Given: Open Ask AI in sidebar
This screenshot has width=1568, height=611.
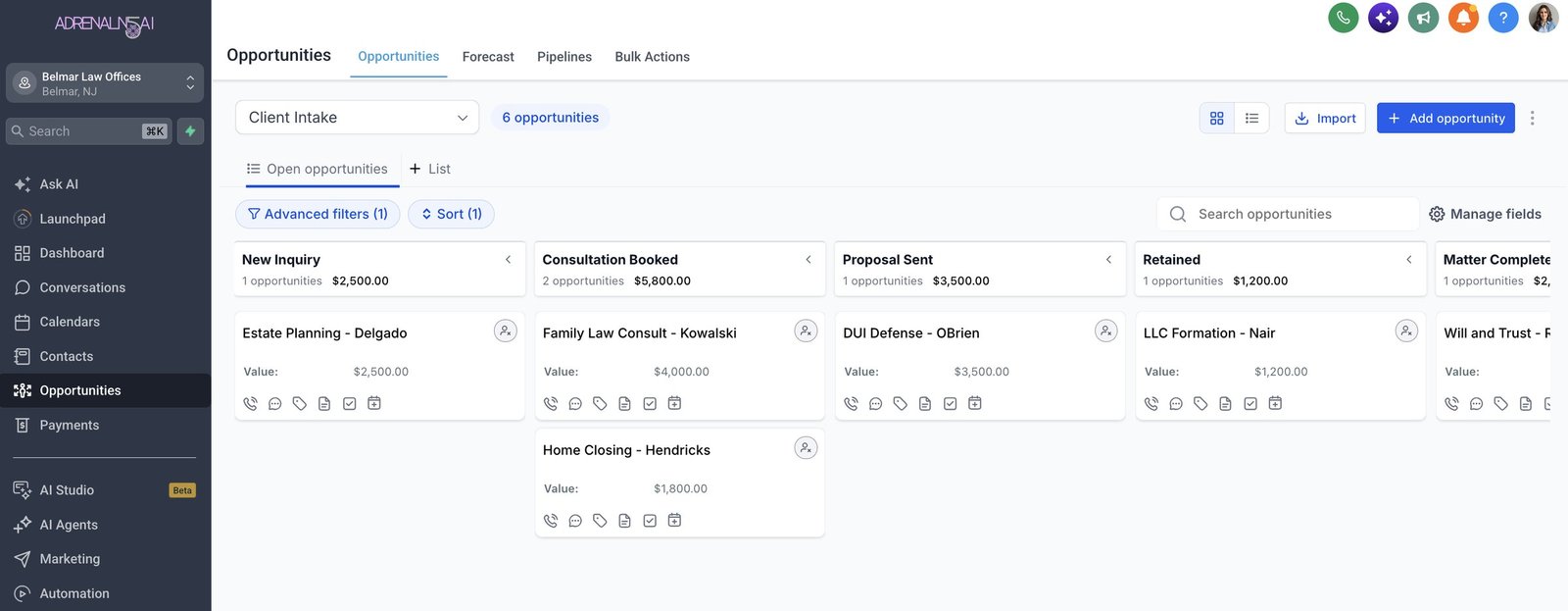Looking at the screenshot, I should point(106,184).
